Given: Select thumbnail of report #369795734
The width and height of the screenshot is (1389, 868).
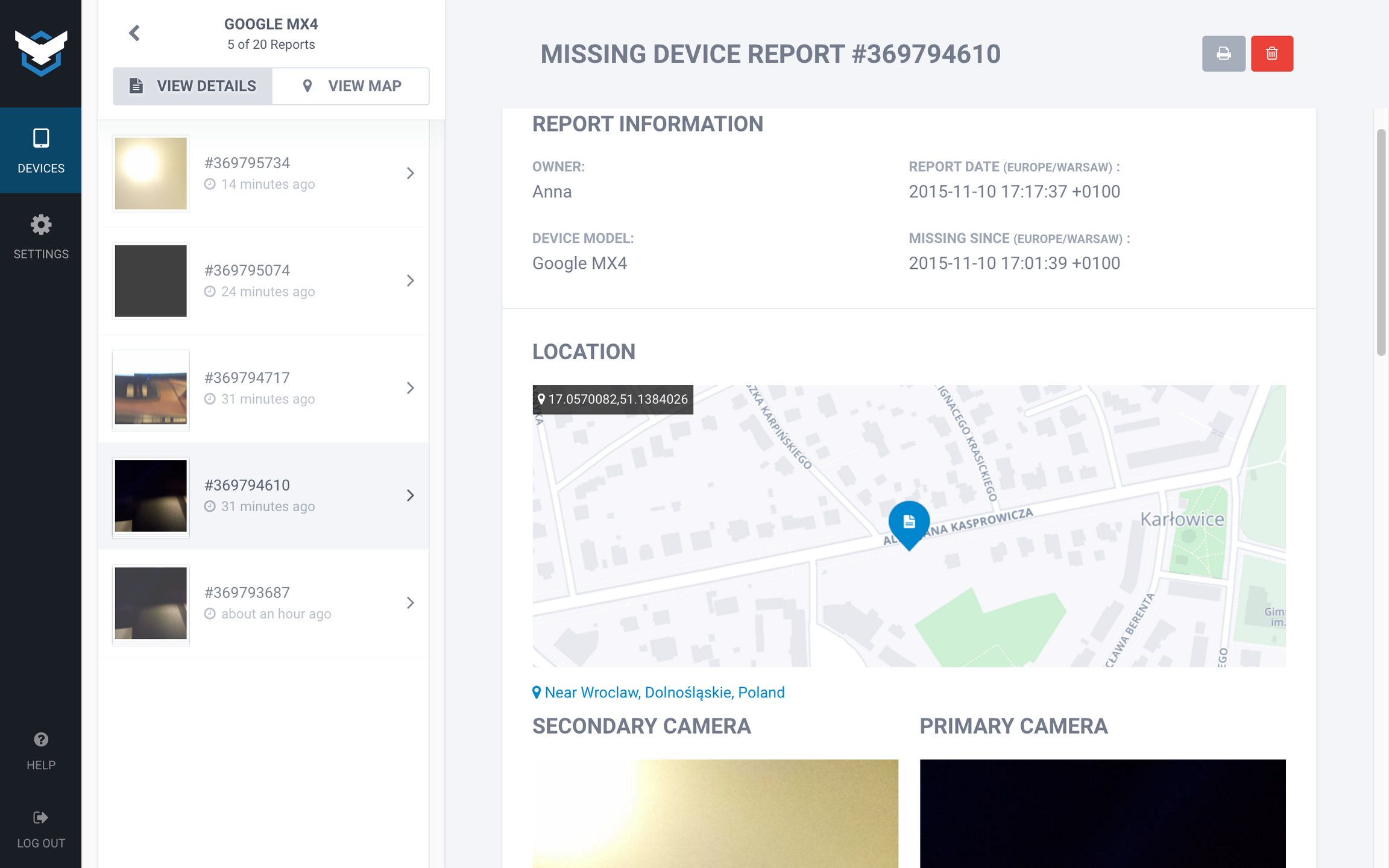Looking at the screenshot, I should coord(151,174).
